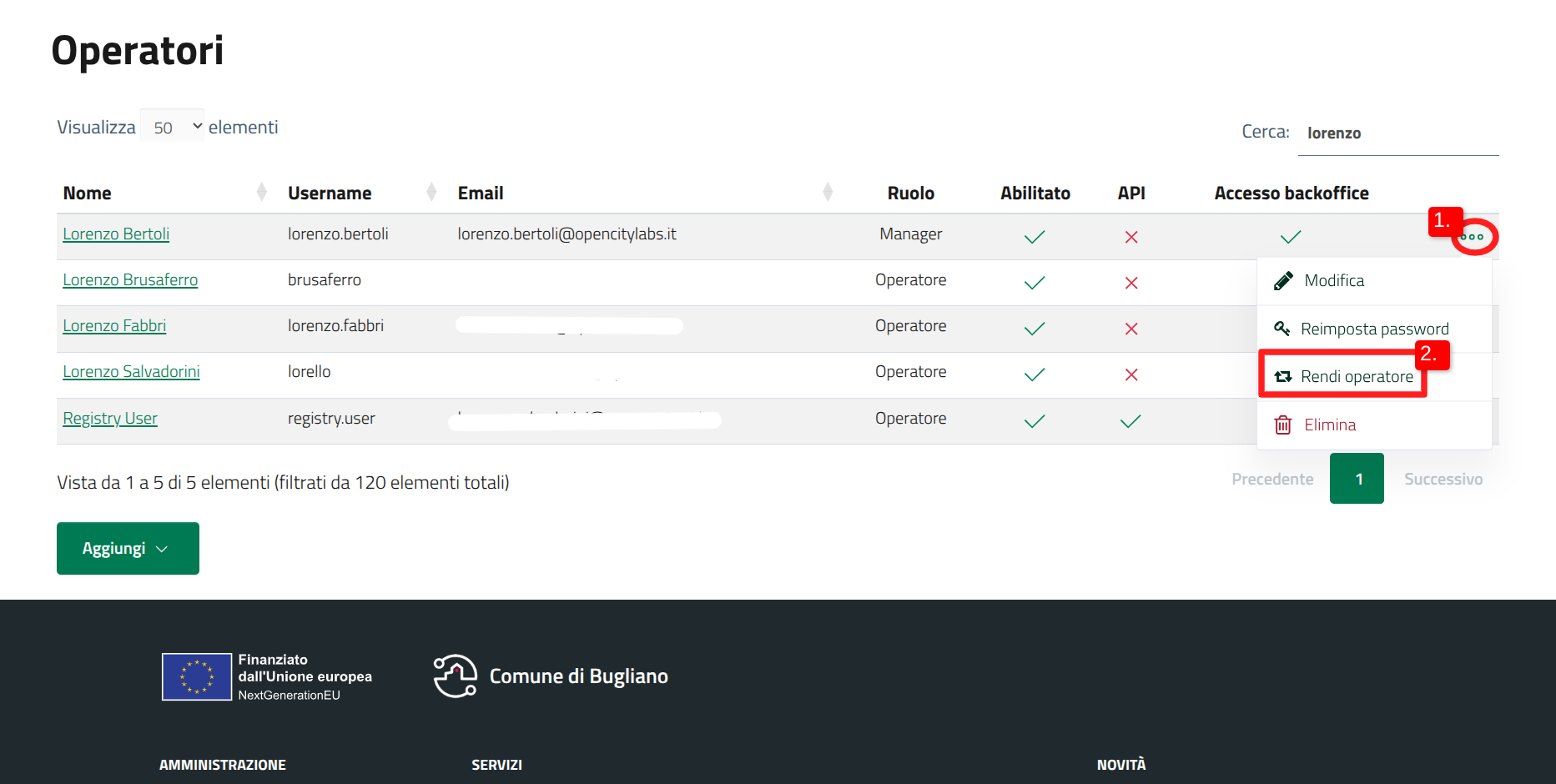Sort table by Nome using sort arrows
The width and height of the screenshot is (1556, 784).
coord(262,192)
